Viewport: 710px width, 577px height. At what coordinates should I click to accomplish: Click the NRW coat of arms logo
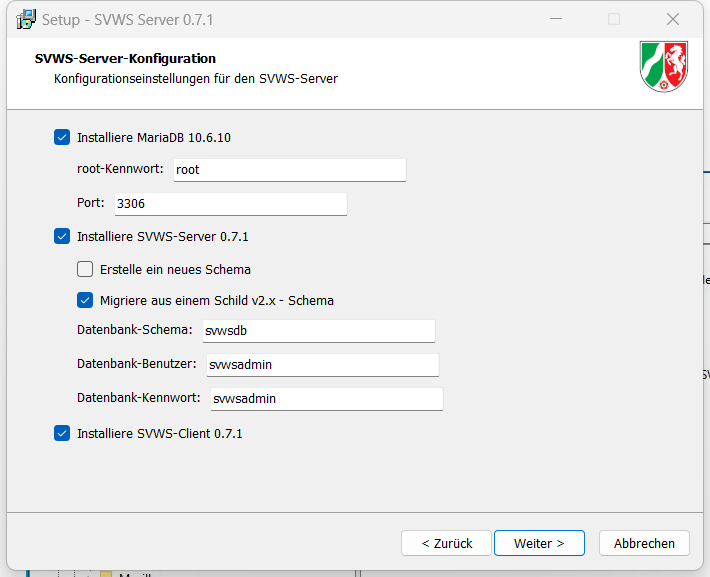664,67
